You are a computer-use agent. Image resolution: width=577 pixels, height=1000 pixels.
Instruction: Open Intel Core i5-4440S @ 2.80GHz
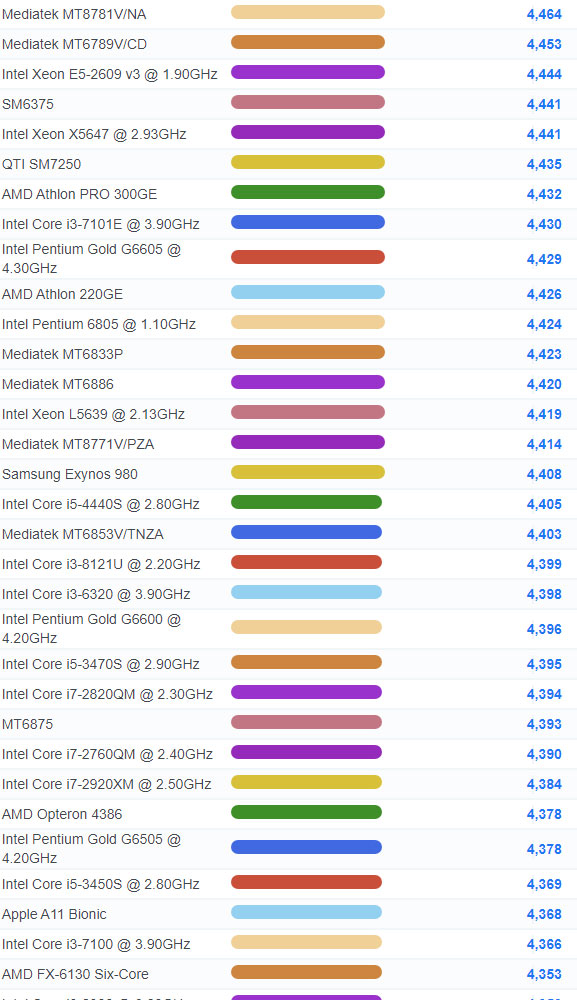point(101,504)
